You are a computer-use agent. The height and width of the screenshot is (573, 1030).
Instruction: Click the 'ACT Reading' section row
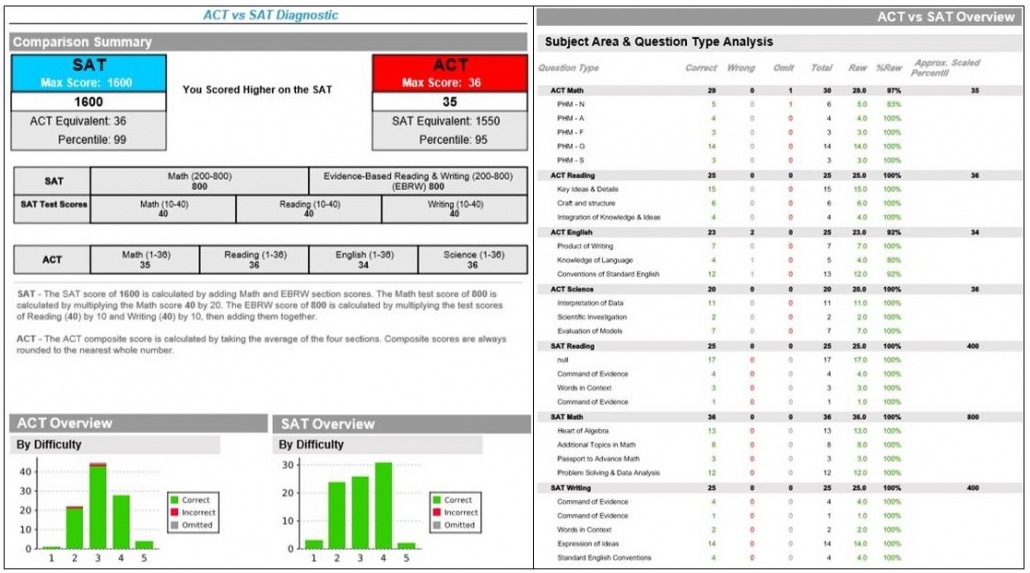[779, 175]
